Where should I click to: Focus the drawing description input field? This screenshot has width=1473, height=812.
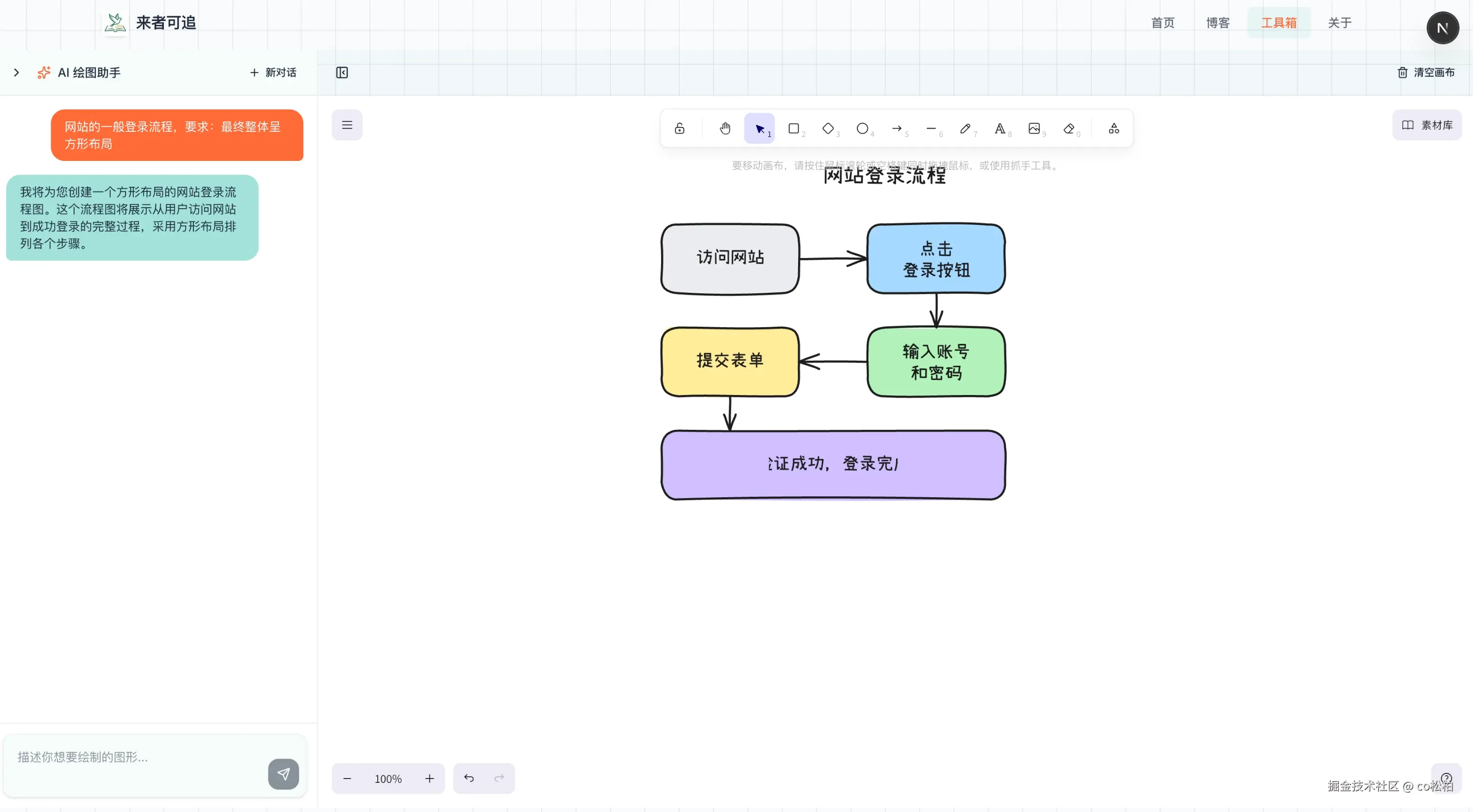(x=137, y=757)
